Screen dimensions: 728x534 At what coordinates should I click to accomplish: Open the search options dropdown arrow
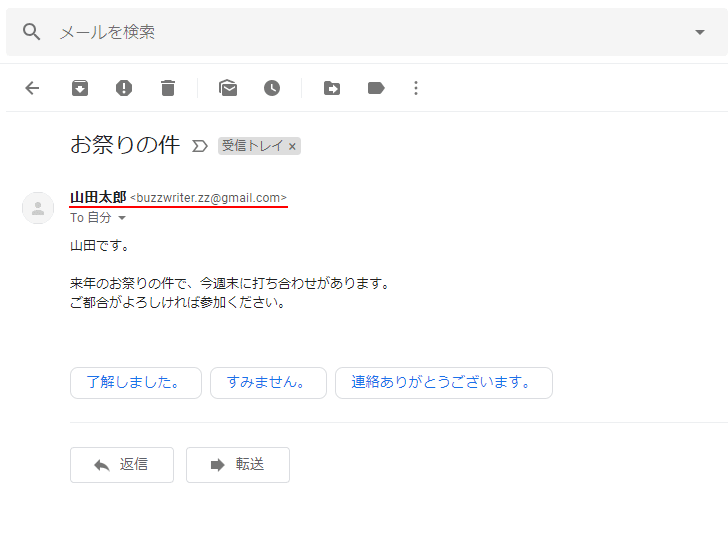click(x=700, y=32)
